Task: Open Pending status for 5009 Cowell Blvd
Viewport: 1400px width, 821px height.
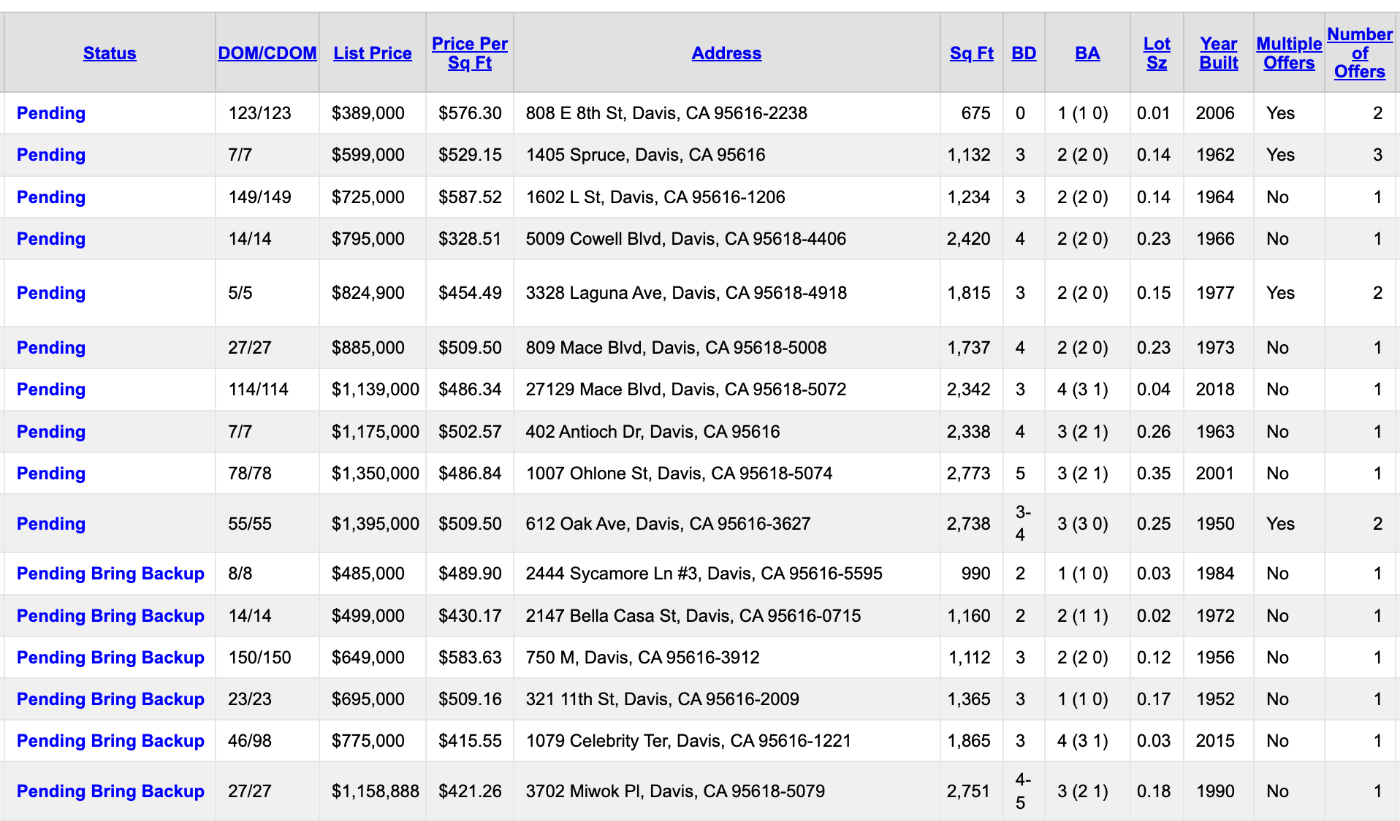Action: pos(51,239)
